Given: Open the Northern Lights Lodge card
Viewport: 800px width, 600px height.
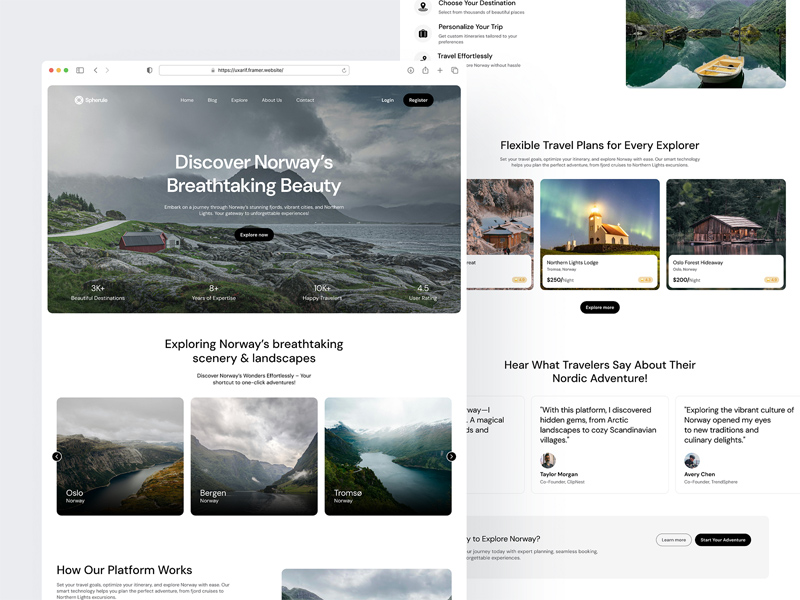Looking at the screenshot, I should coord(600,235).
